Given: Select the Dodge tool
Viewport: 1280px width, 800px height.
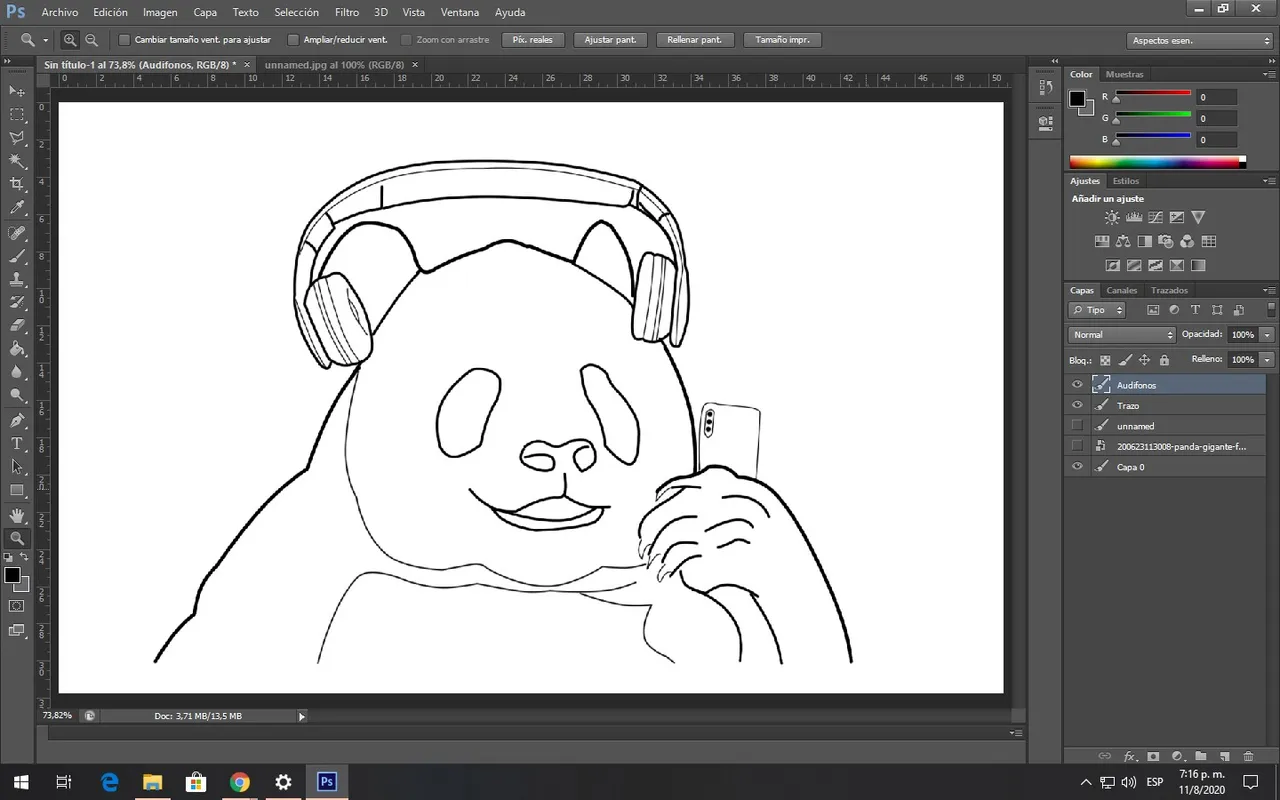Looking at the screenshot, I should 17,396.
